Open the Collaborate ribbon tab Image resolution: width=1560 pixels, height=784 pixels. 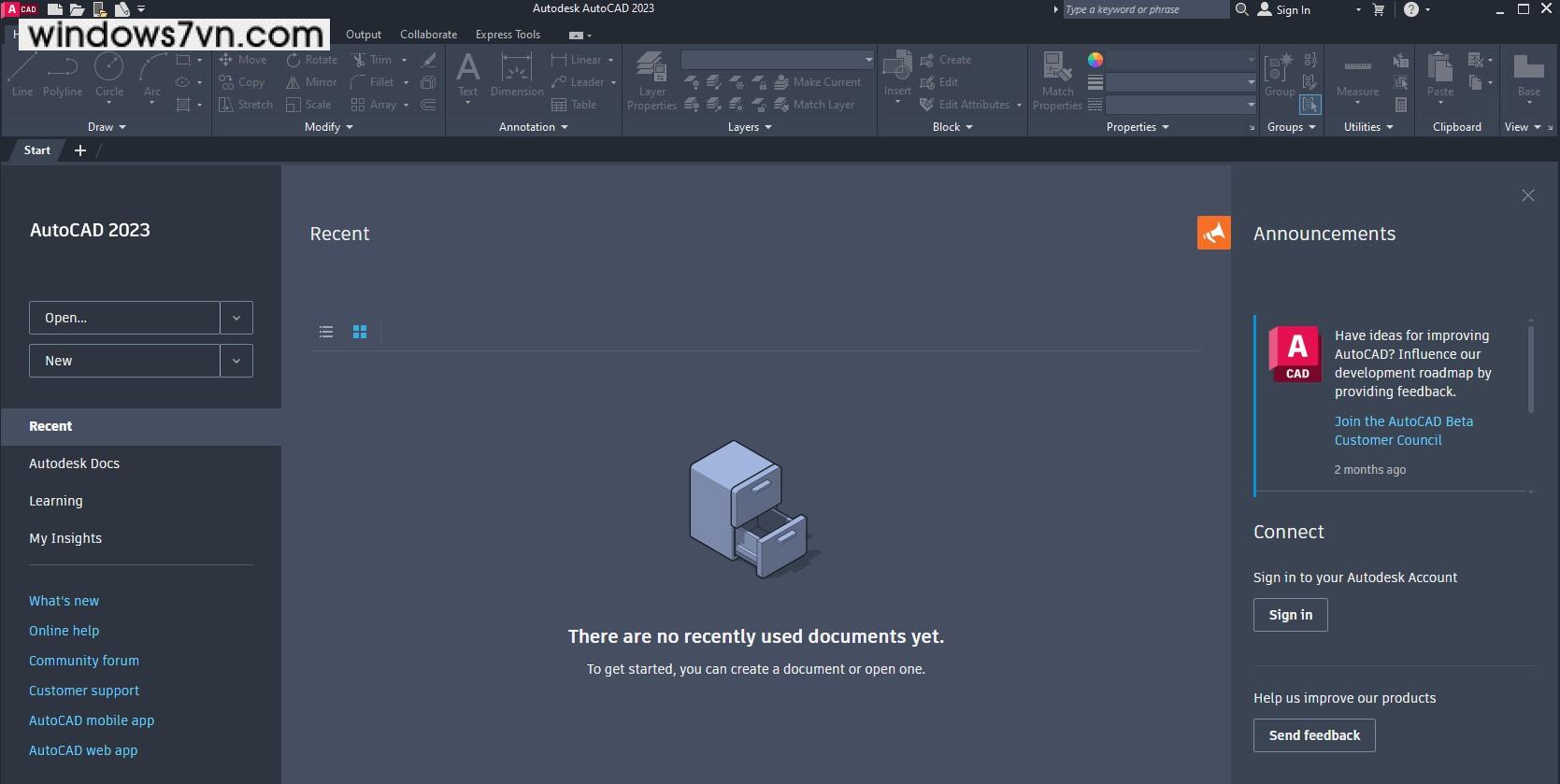428,35
